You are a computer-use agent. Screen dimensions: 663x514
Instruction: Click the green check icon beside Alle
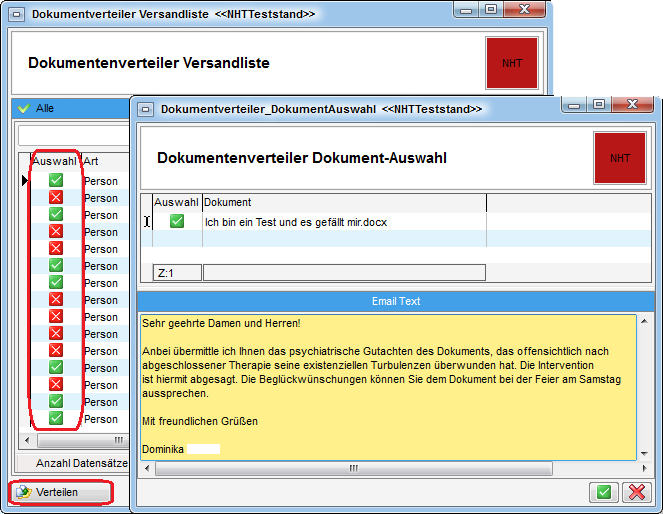[24, 108]
